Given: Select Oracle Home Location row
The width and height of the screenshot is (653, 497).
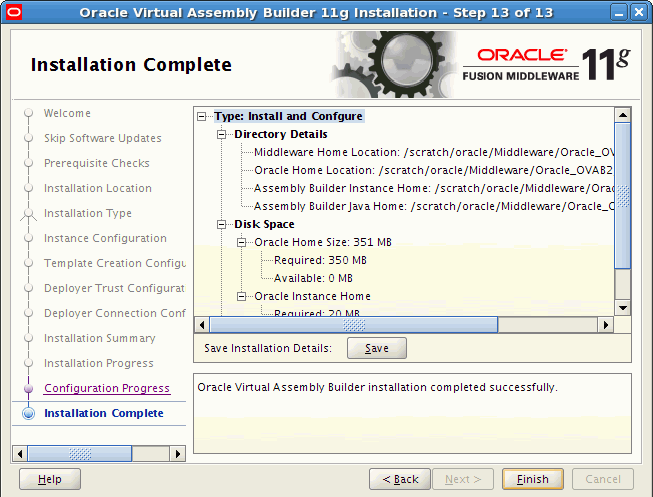Looking at the screenshot, I should (x=434, y=170).
